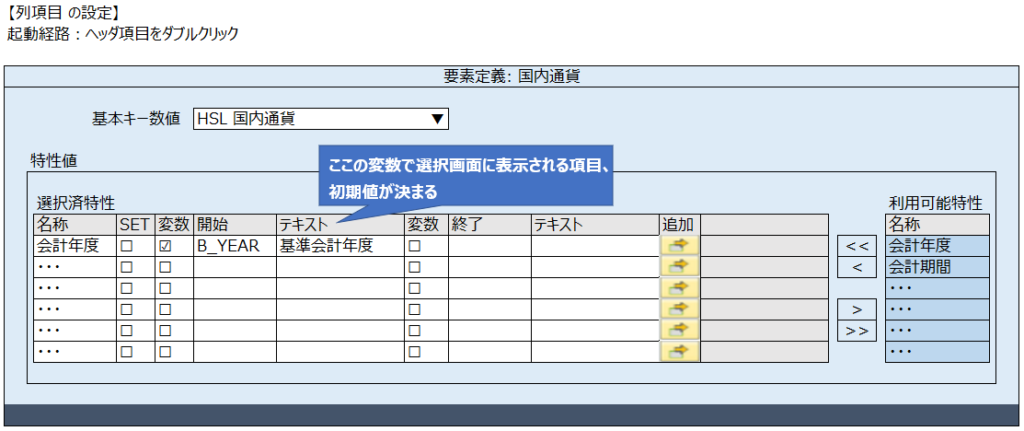Screen dimensions: 1024x431
Task: Click the add icon in the fifth row
Action: [x=681, y=329]
